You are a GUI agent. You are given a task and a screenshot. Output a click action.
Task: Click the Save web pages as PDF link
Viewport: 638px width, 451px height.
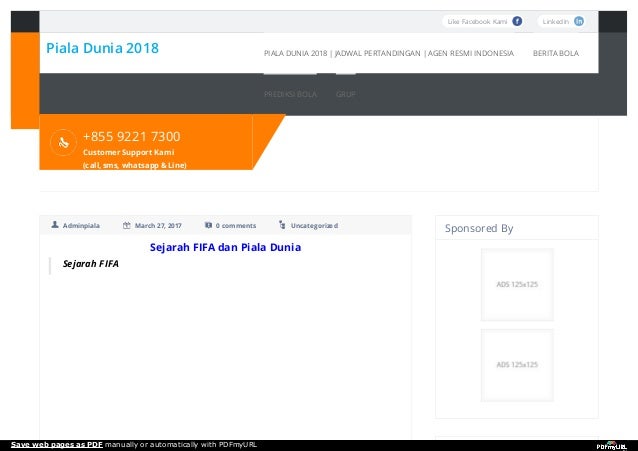57,444
